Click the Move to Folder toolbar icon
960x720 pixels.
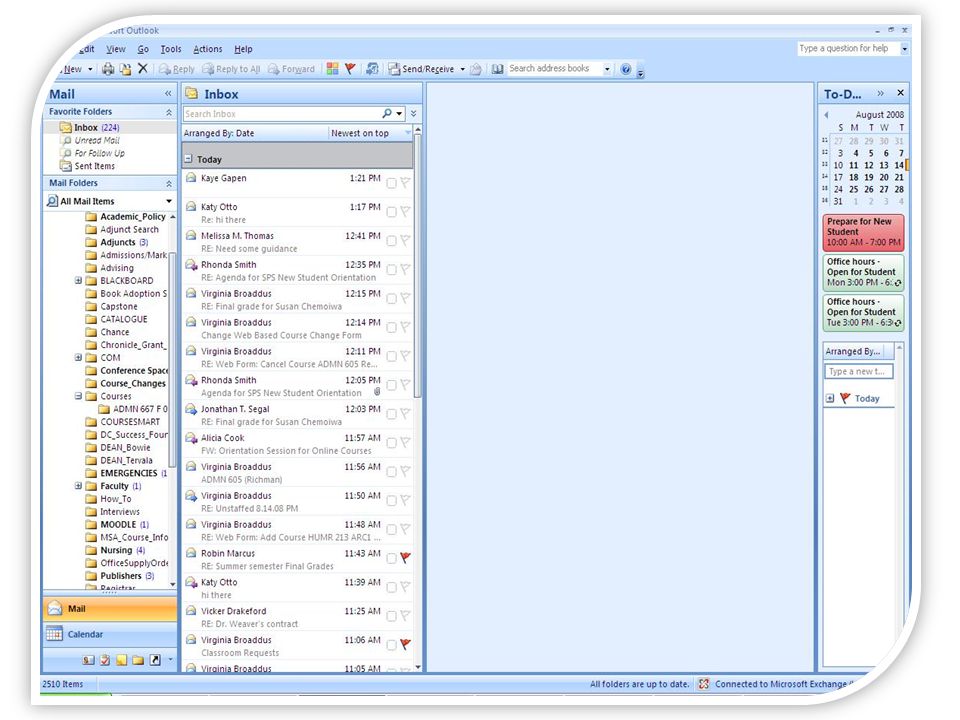point(125,69)
